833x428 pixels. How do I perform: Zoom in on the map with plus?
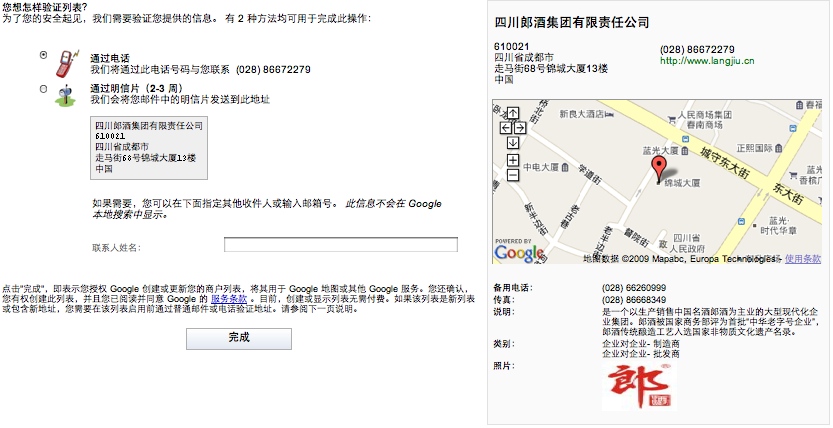(513, 160)
